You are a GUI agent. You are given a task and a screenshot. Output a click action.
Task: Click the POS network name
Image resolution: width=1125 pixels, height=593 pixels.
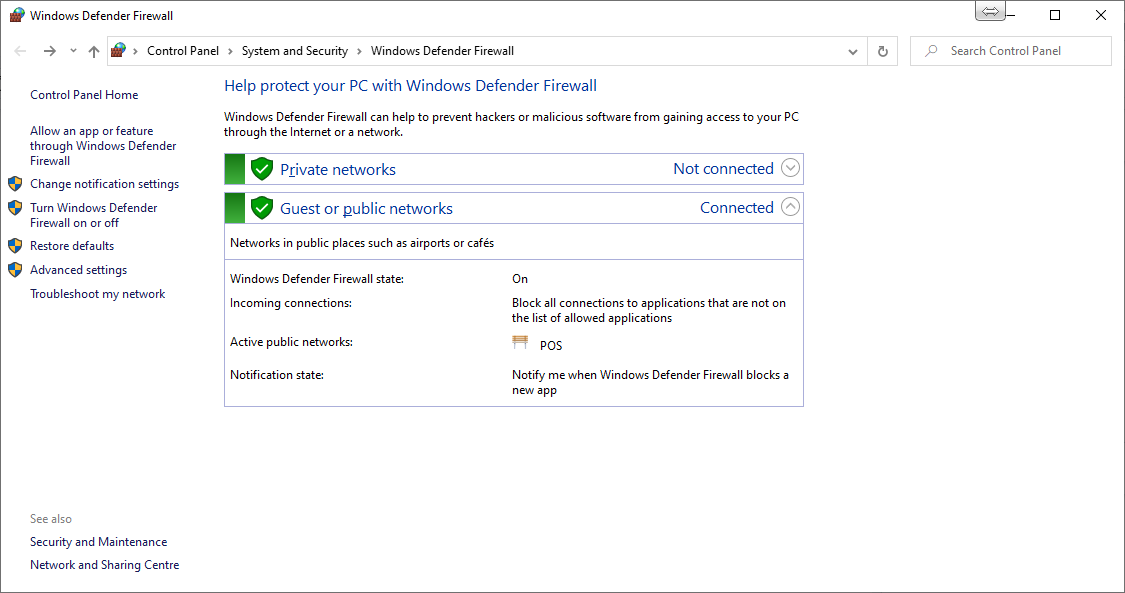(551, 346)
